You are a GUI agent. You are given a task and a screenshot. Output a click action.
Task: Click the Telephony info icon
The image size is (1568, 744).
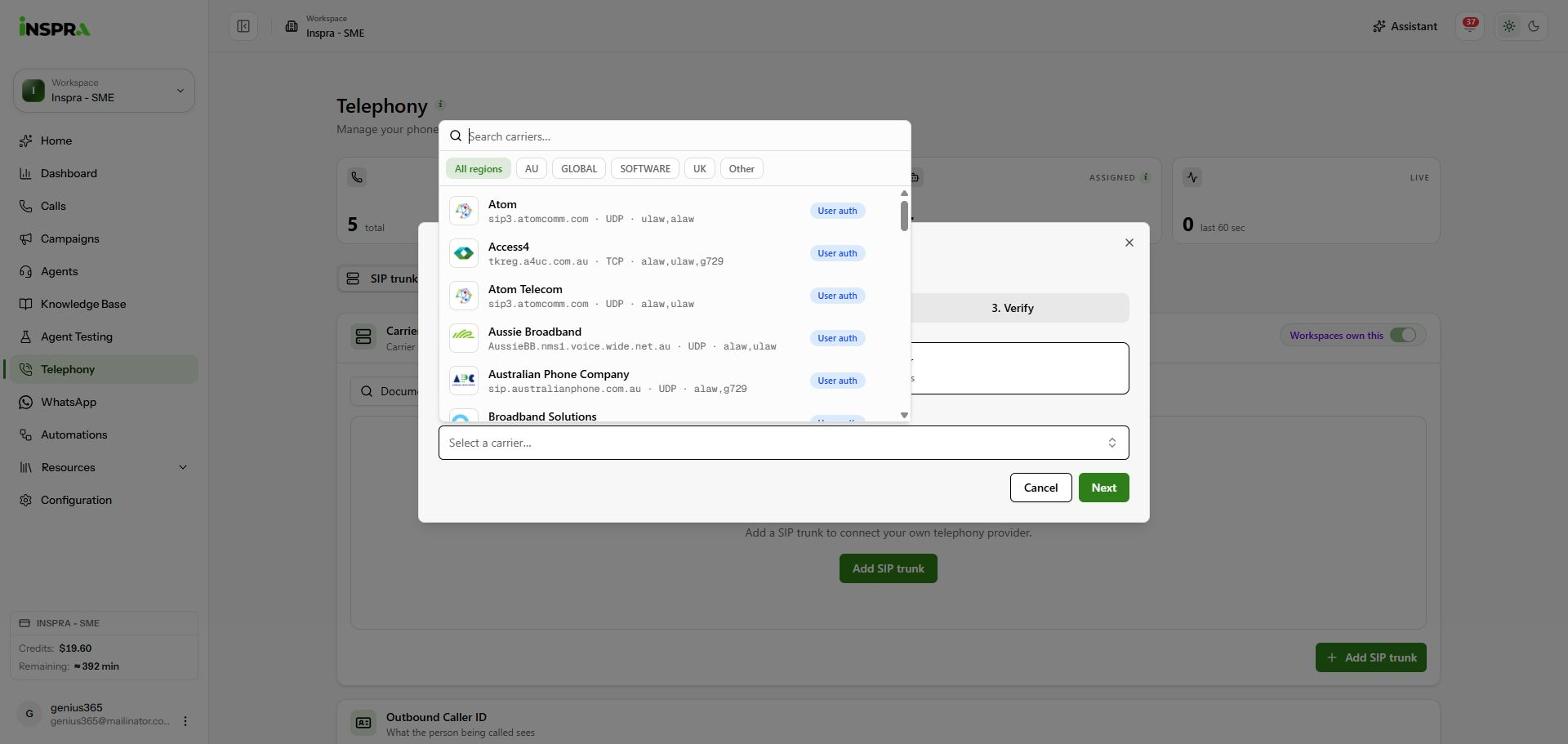[x=440, y=105]
